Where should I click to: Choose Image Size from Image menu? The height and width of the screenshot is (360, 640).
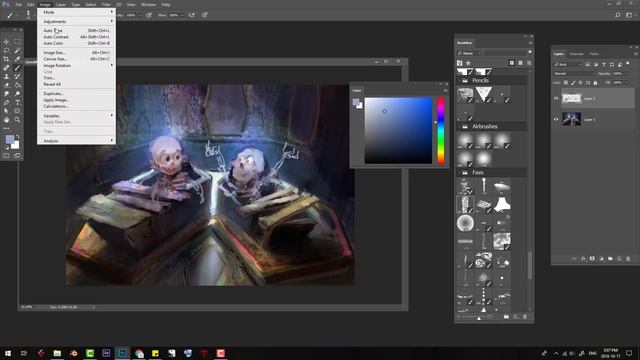coord(76,53)
